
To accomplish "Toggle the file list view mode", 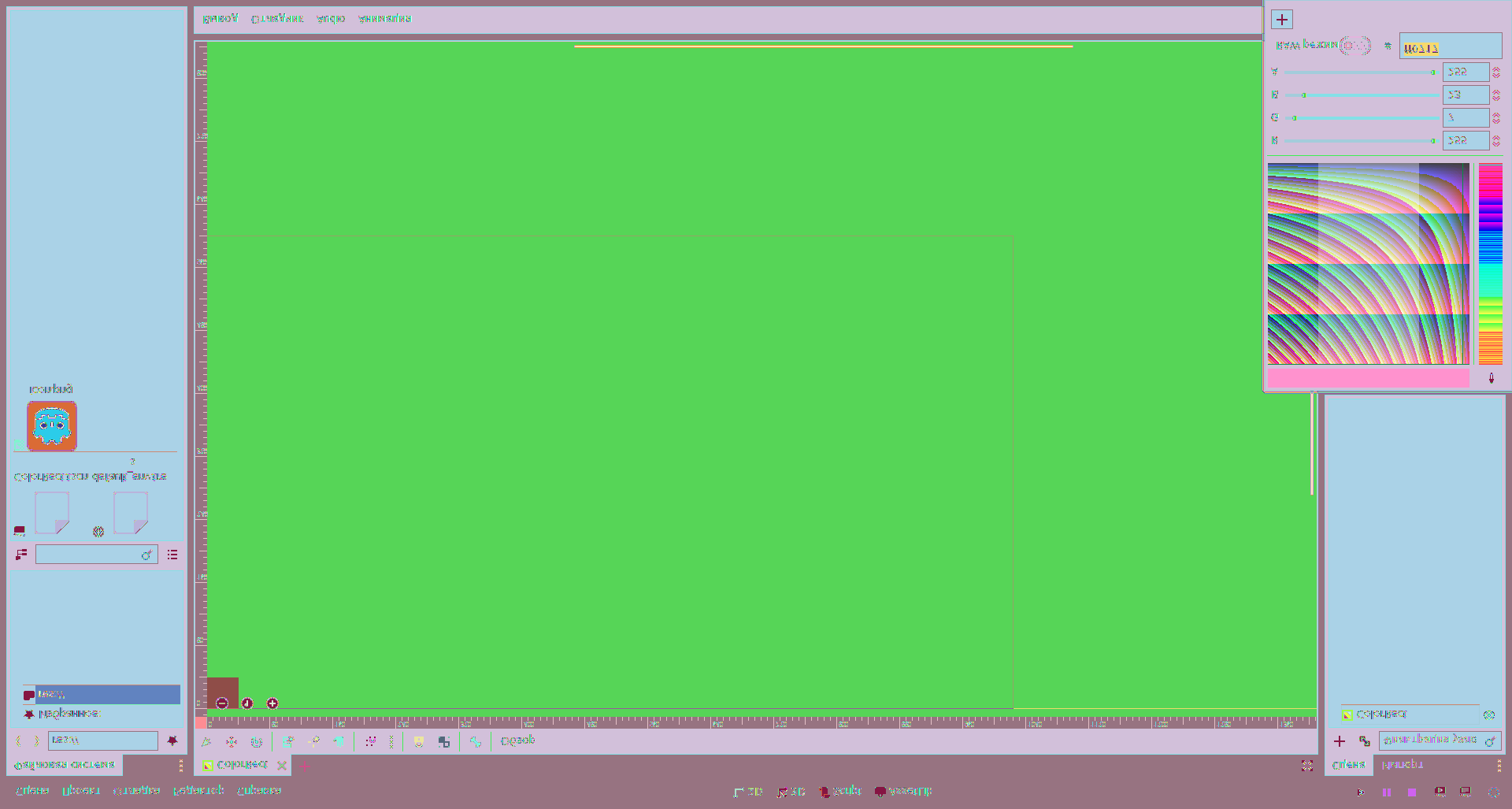I will [x=172, y=555].
